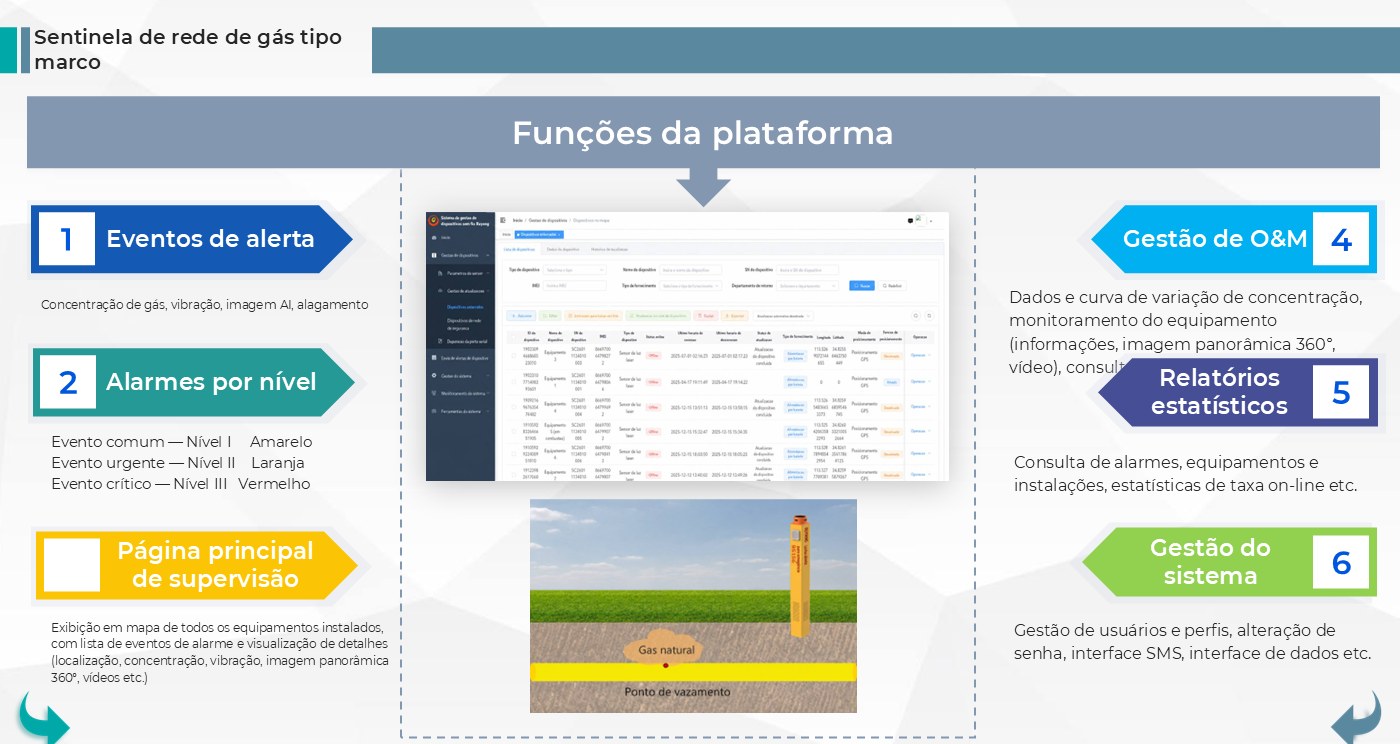Open Lista de alertas de dispositivo in the sidebar
Screen dimensions: 1400x744
click(459, 358)
